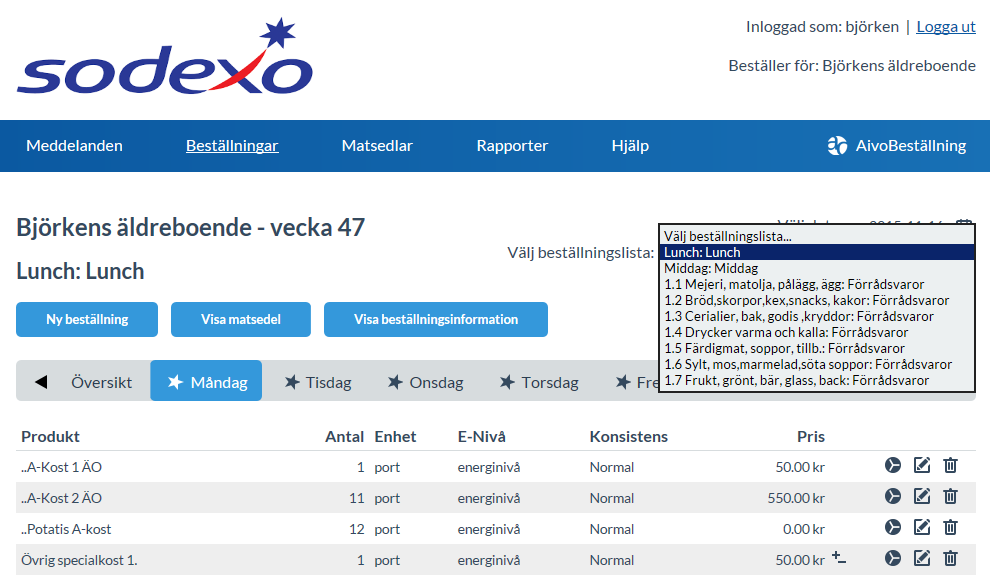Open the Beställningar menu
990x585 pixels.
tap(232, 146)
